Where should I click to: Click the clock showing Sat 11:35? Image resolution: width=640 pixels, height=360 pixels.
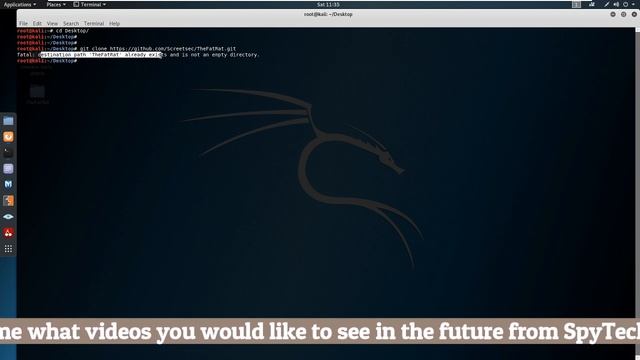click(328, 4)
